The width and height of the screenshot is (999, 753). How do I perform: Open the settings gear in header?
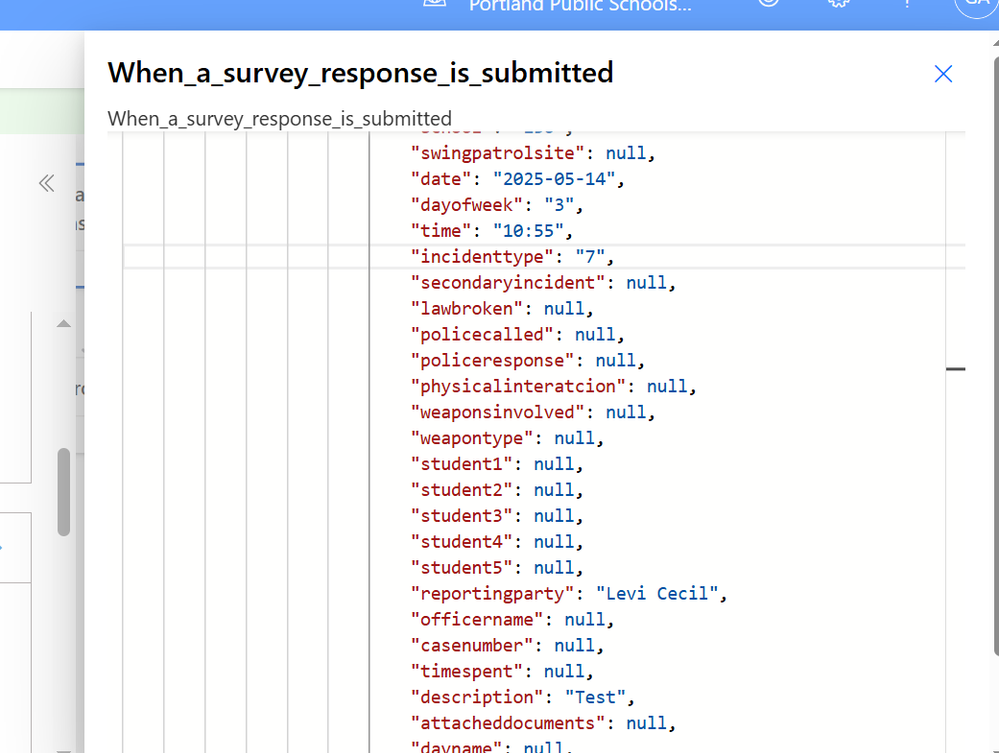(839, 3)
